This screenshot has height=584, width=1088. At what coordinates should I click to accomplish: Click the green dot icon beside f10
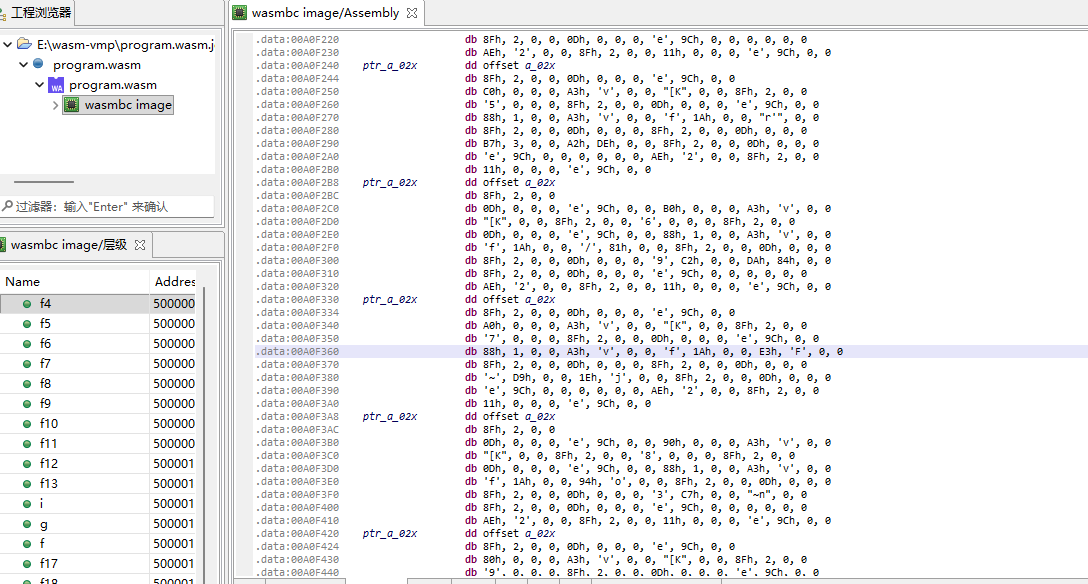(x=27, y=424)
